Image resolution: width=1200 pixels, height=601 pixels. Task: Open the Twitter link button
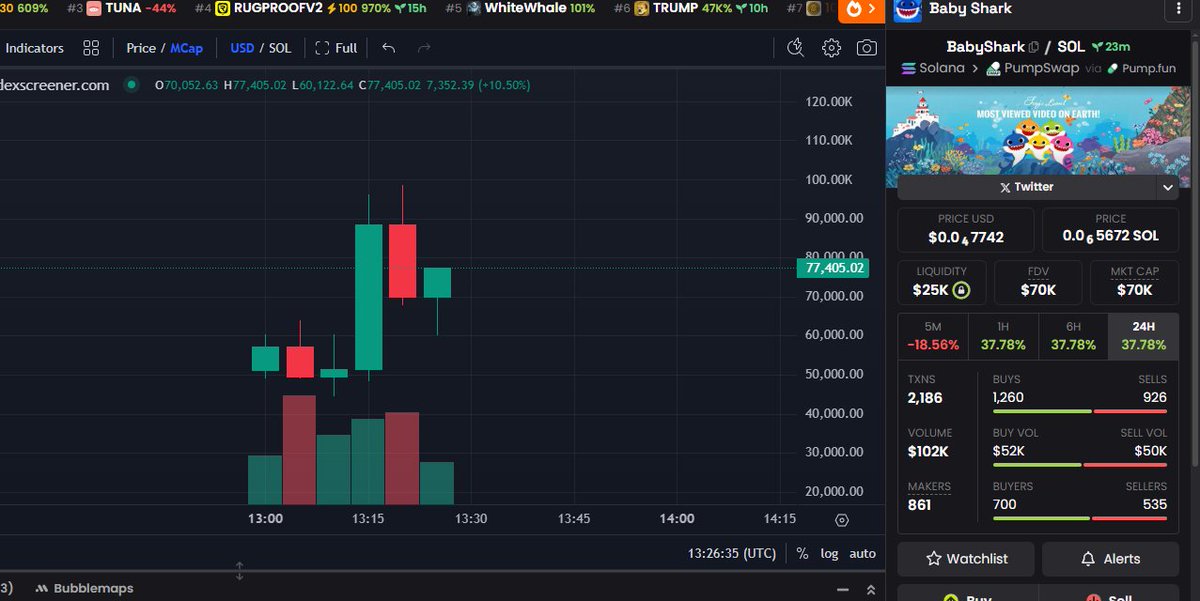click(1026, 187)
